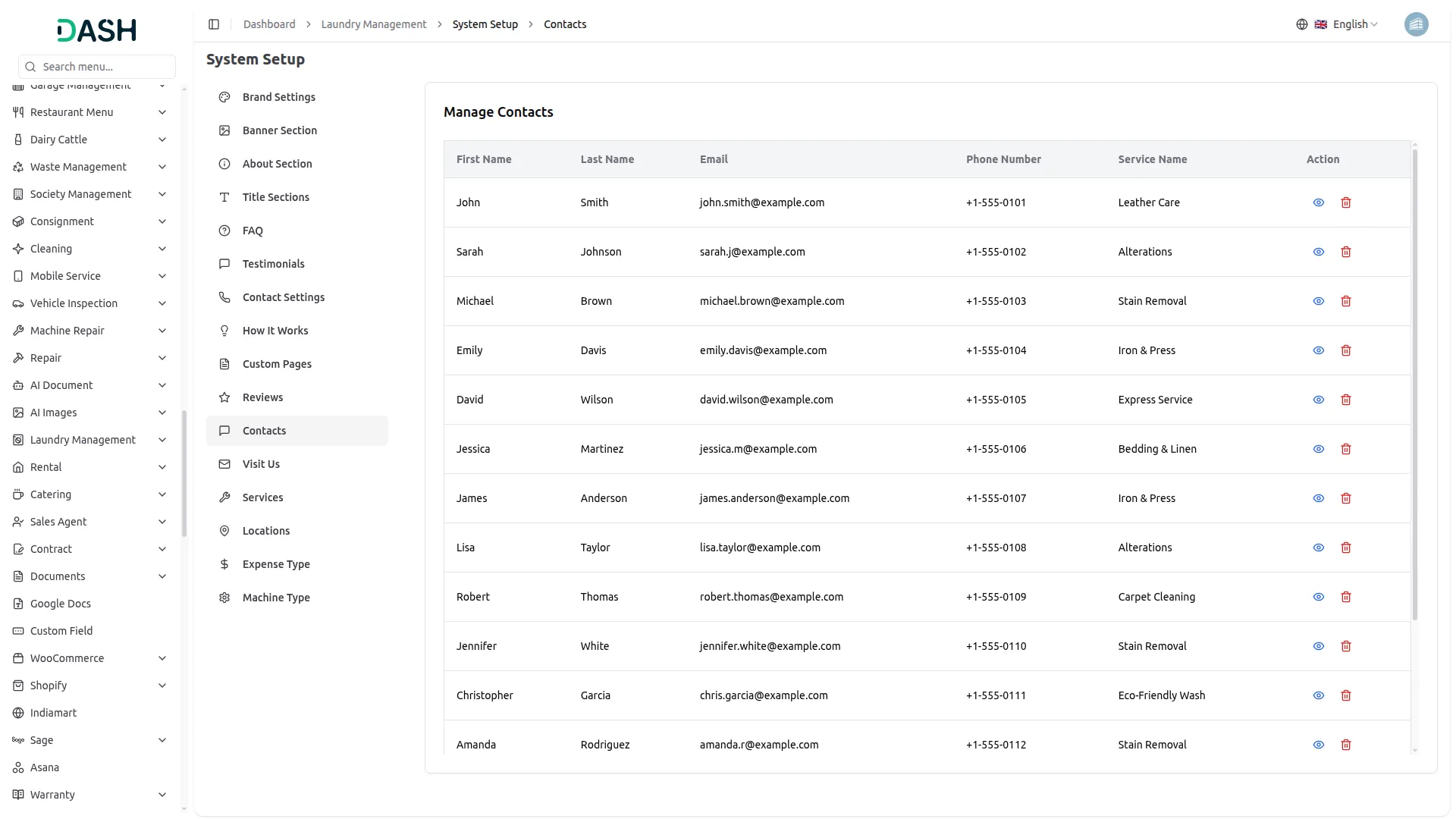Open the user avatar menu
This screenshot has width=1456, height=819.
coord(1416,24)
